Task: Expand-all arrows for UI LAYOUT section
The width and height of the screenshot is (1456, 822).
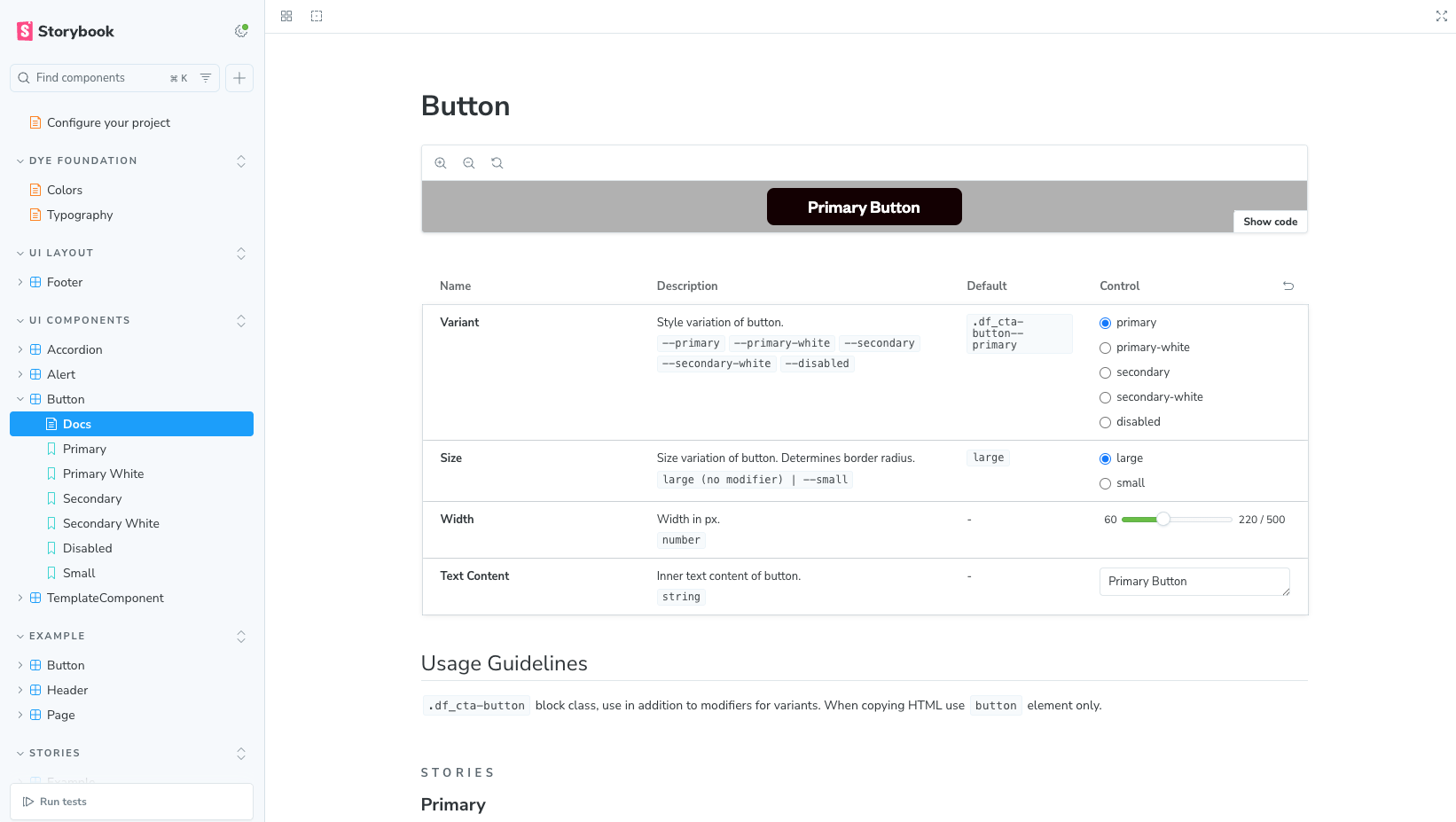Action: pos(241,253)
